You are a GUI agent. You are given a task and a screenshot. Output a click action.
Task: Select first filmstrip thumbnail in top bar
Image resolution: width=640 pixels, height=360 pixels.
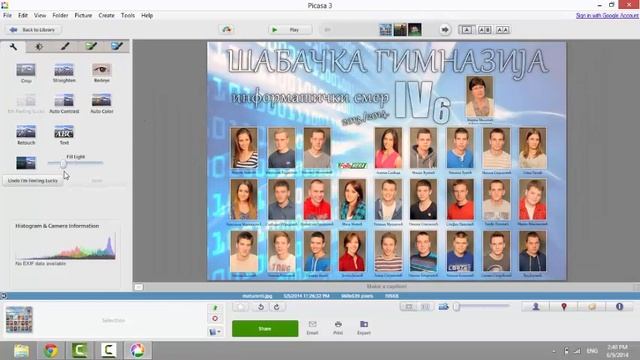385,29
